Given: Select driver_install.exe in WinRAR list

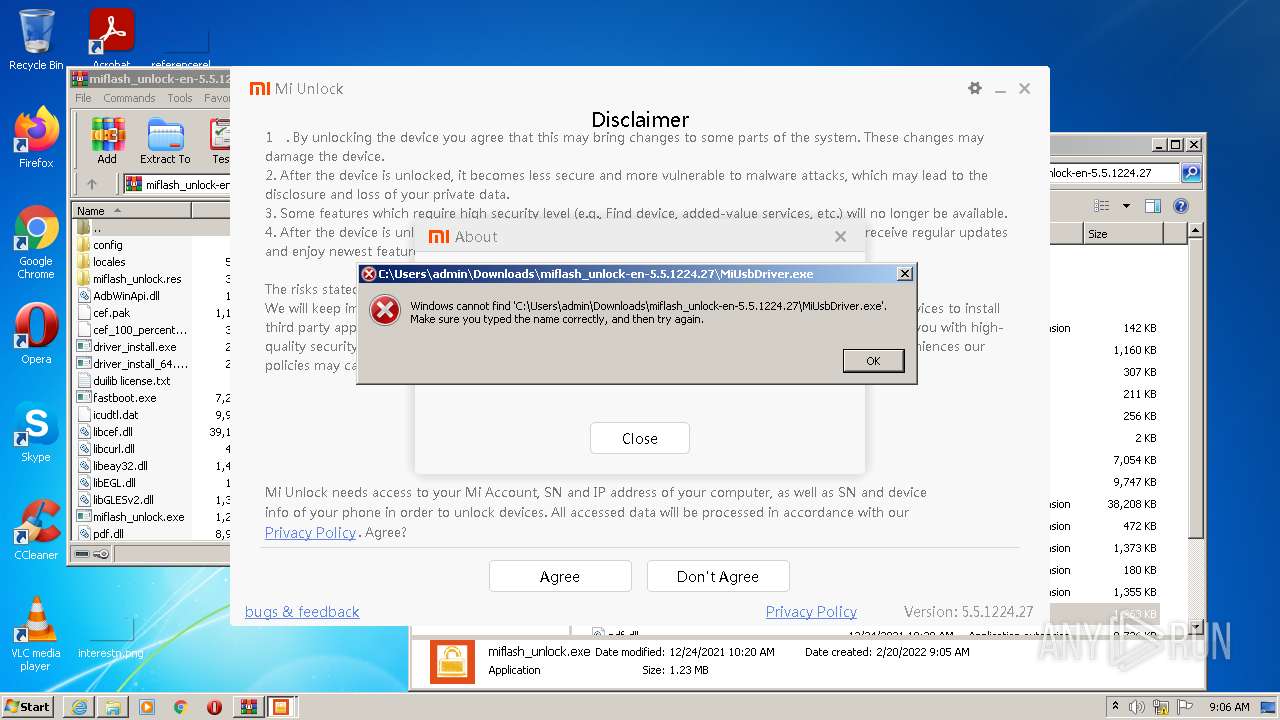Looking at the screenshot, I should pyautogui.click(x=134, y=347).
